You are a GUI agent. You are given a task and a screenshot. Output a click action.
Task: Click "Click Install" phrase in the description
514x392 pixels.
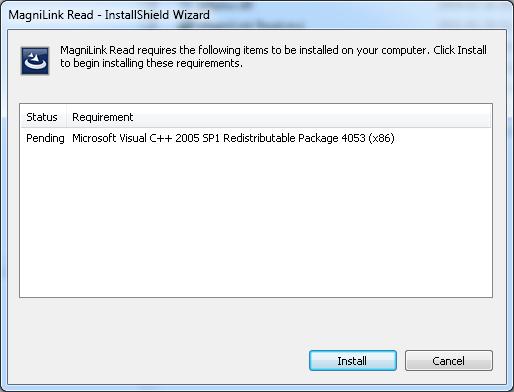point(460,50)
